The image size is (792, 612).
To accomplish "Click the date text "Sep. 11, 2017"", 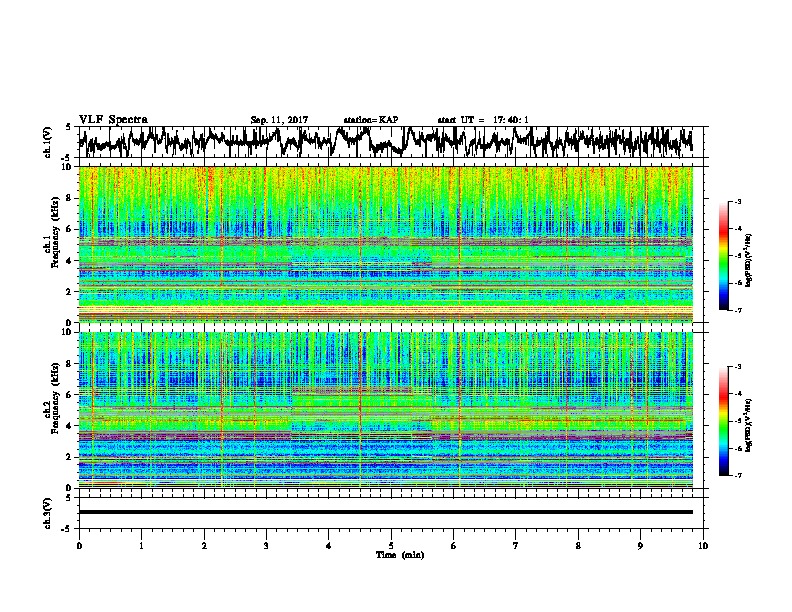I will [279, 120].
